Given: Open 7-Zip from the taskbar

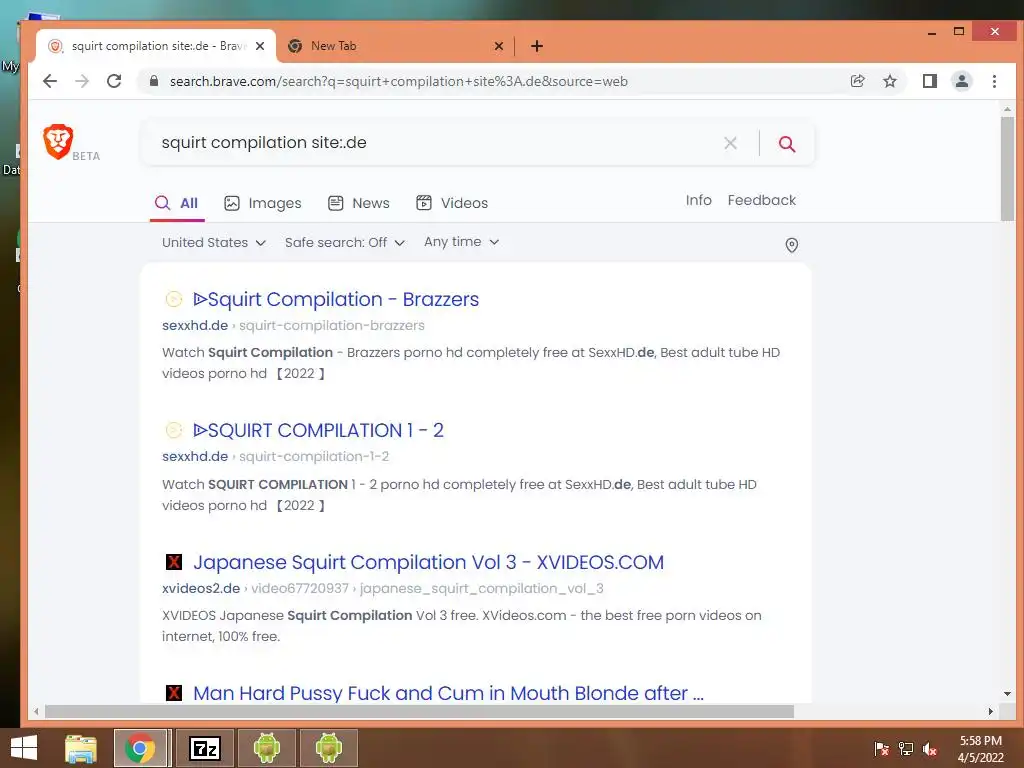Looking at the screenshot, I should pos(205,748).
